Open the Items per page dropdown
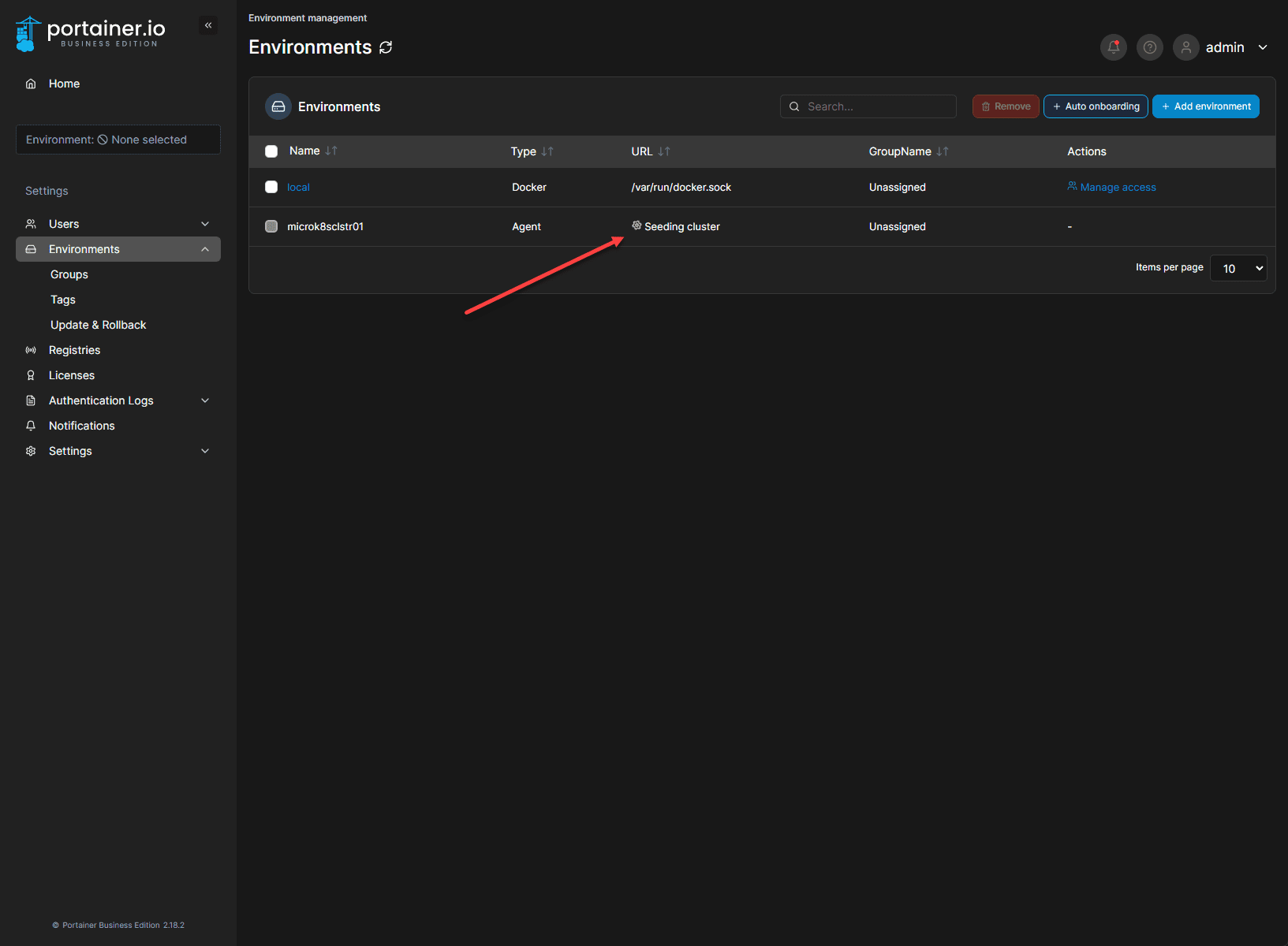 coord(1238,268)
